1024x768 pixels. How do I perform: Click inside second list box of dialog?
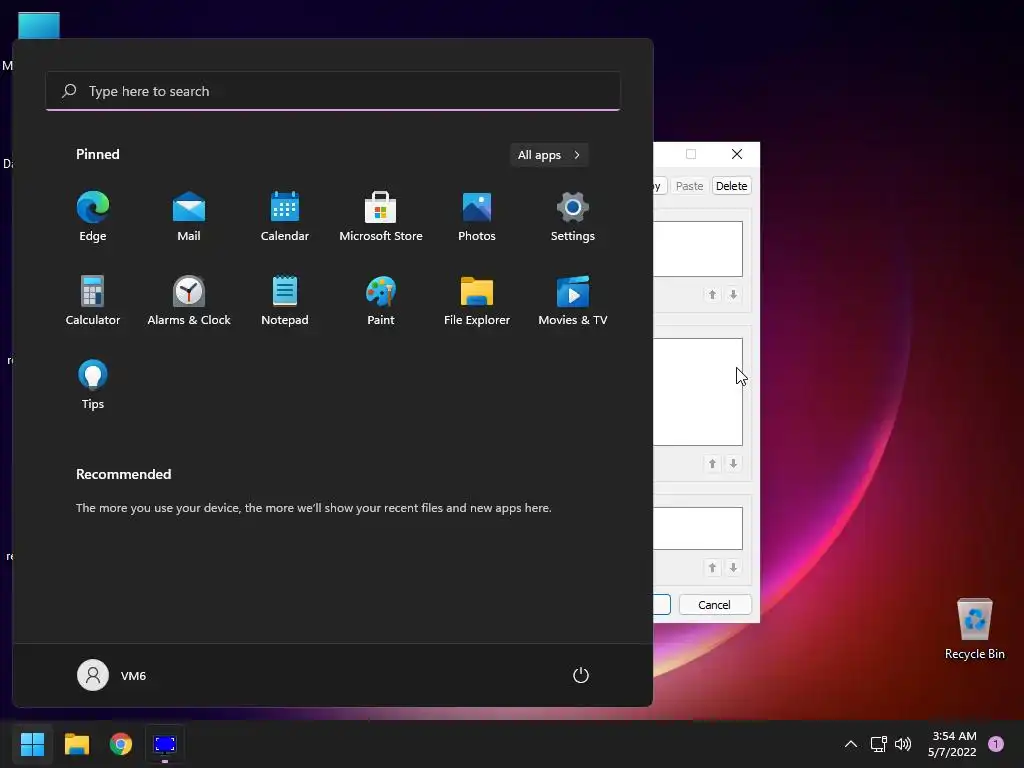697,392
